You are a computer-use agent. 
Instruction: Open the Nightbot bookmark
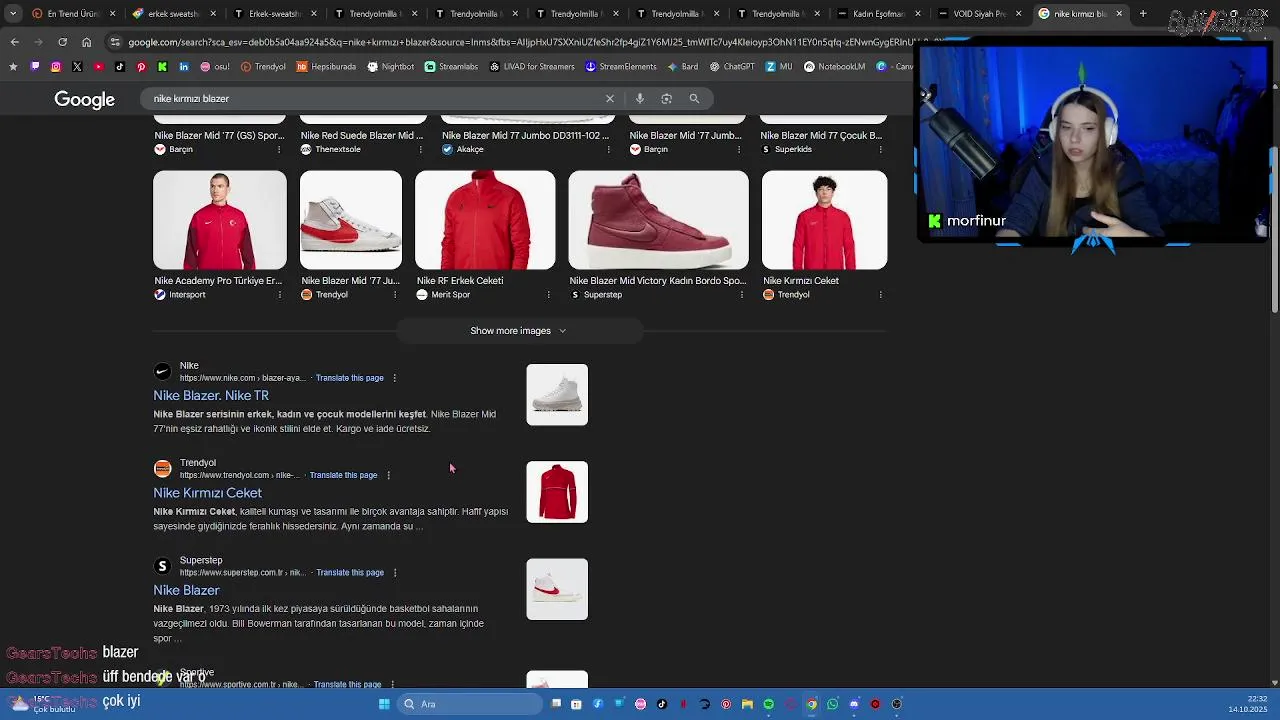pyautogui.click(x=390, y=67)
